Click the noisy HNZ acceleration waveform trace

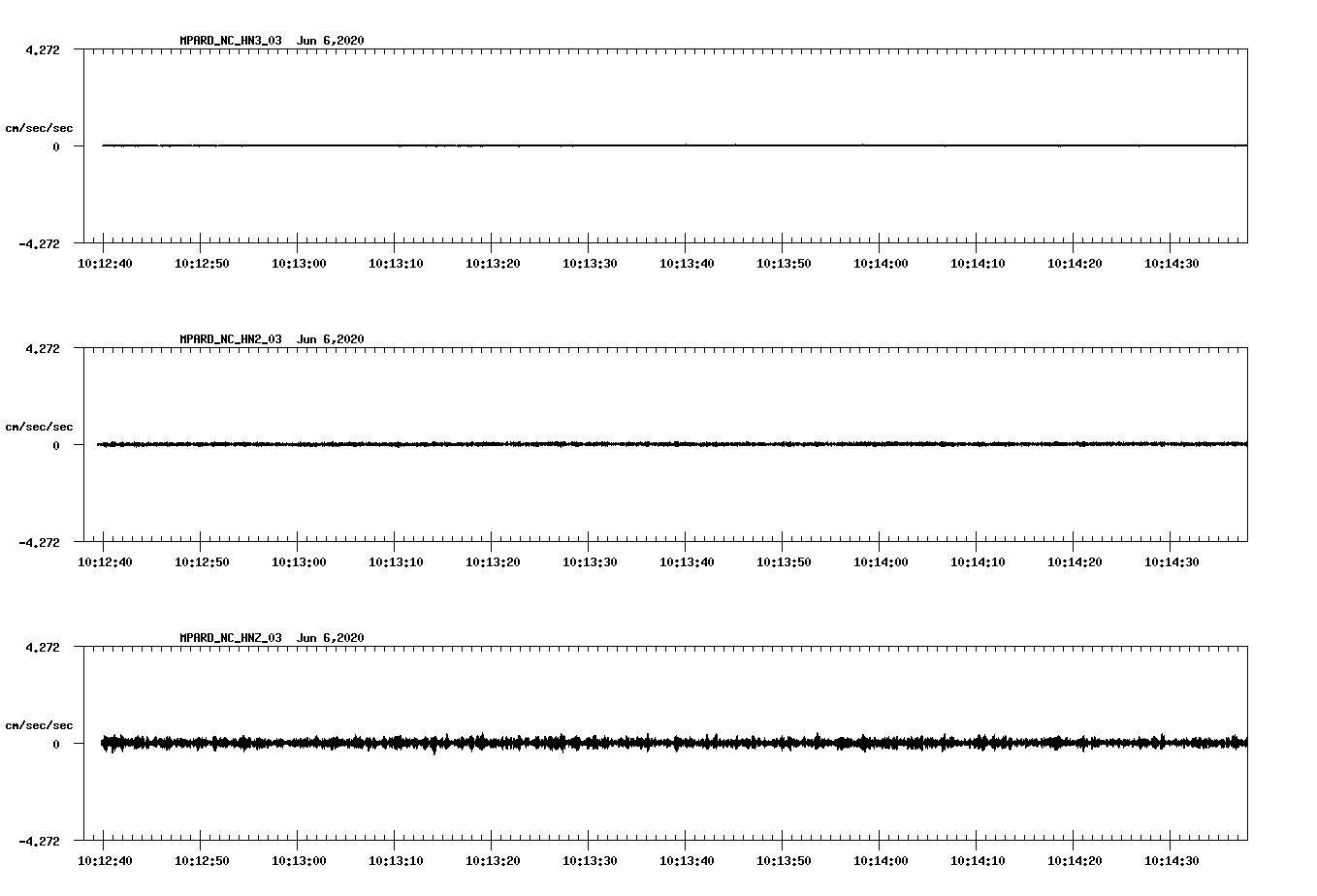pos(674,743)
